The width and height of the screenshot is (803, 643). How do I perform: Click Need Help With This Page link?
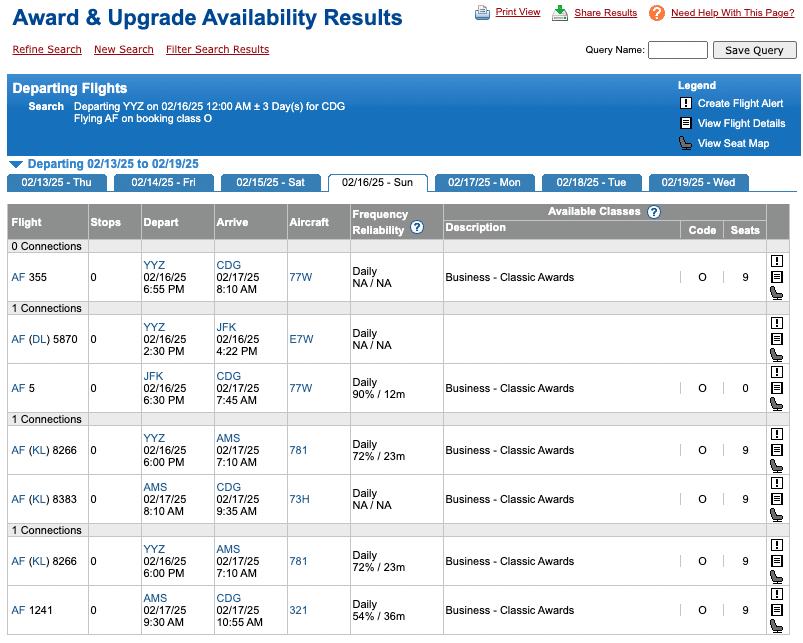click(732, 13)
